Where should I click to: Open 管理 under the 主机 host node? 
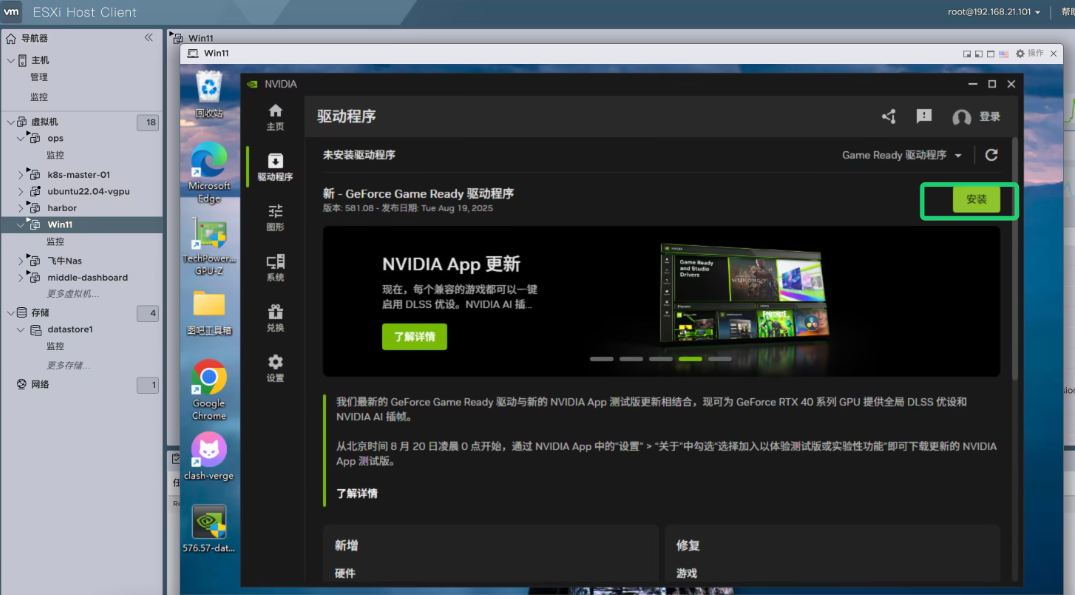point(39,77)
